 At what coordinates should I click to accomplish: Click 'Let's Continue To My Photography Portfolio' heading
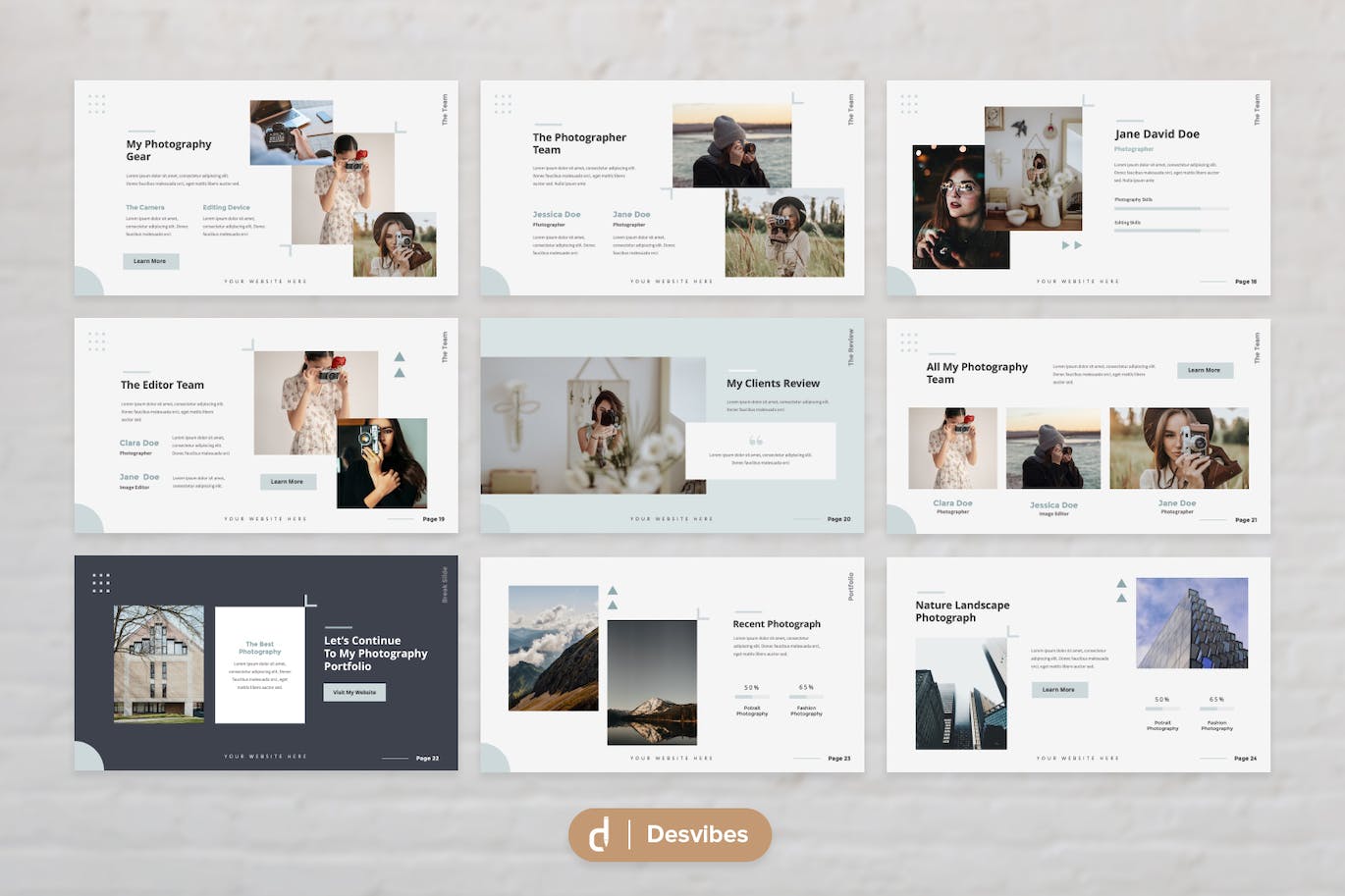[376, 653]
